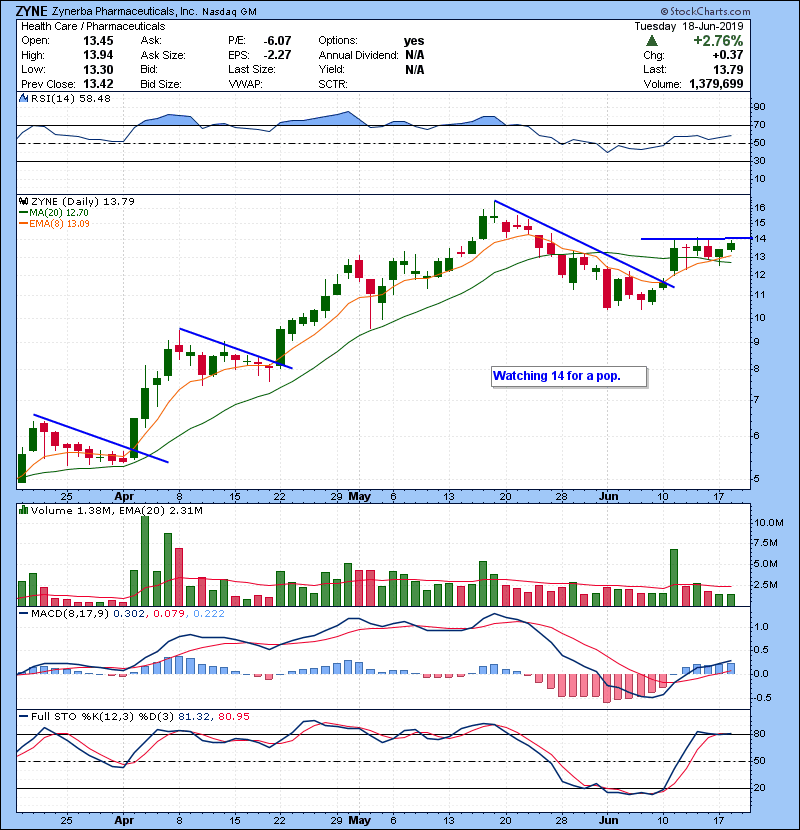Click the Jun label on price chart axis
This screenshot has height=830, width=800.
[x=608, y=497]
